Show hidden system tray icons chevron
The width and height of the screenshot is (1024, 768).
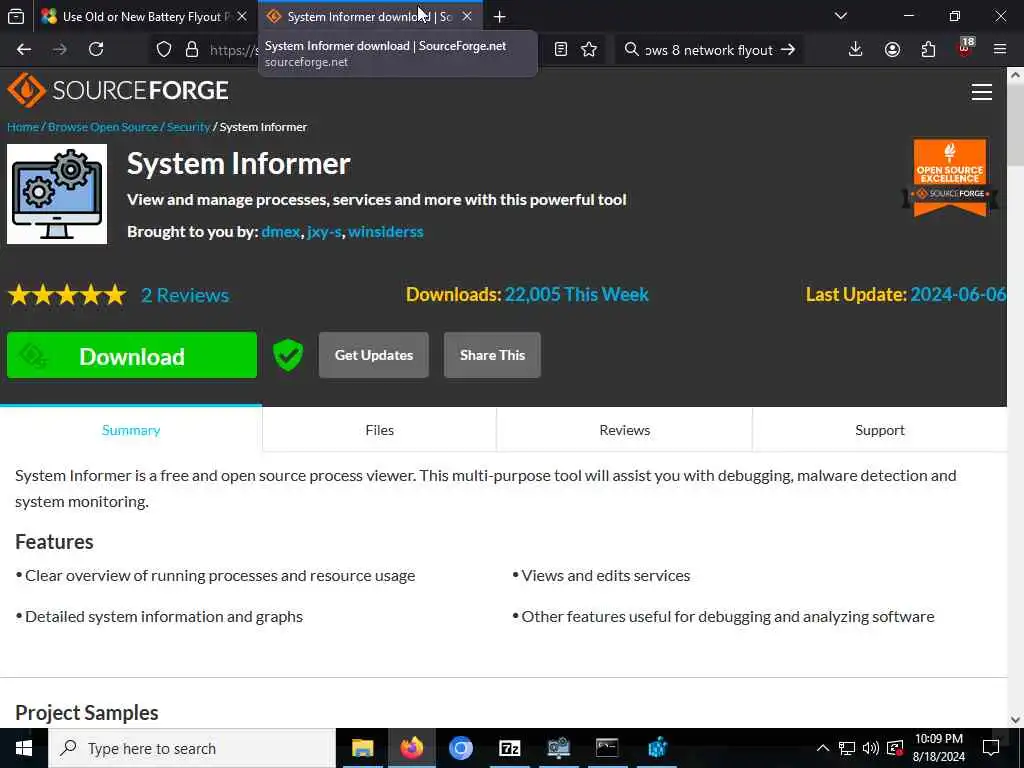[x=823, y=748]
